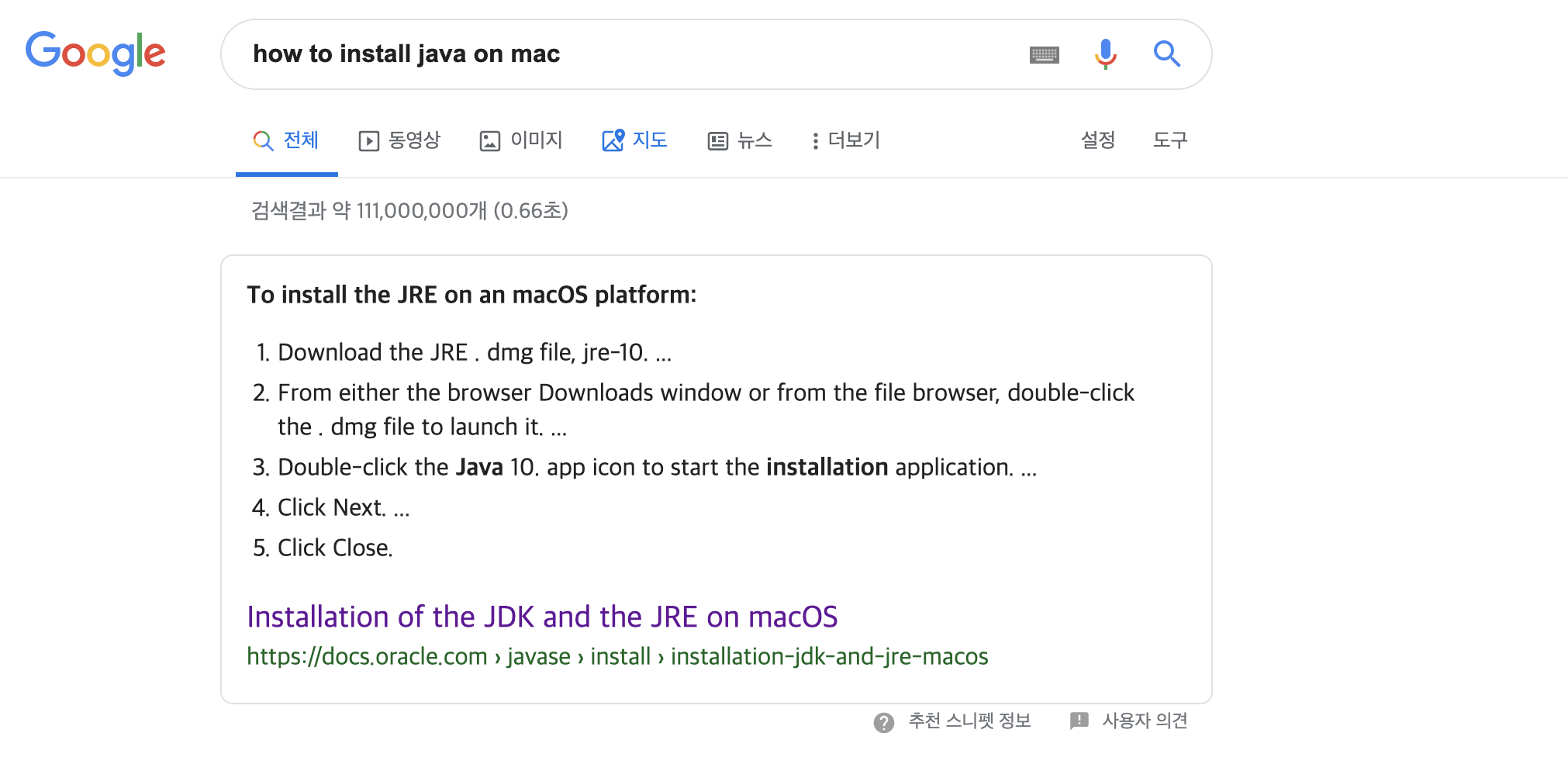Click the Google logo
Viewport: 1568px width, 771px height.
pos(95,53)
